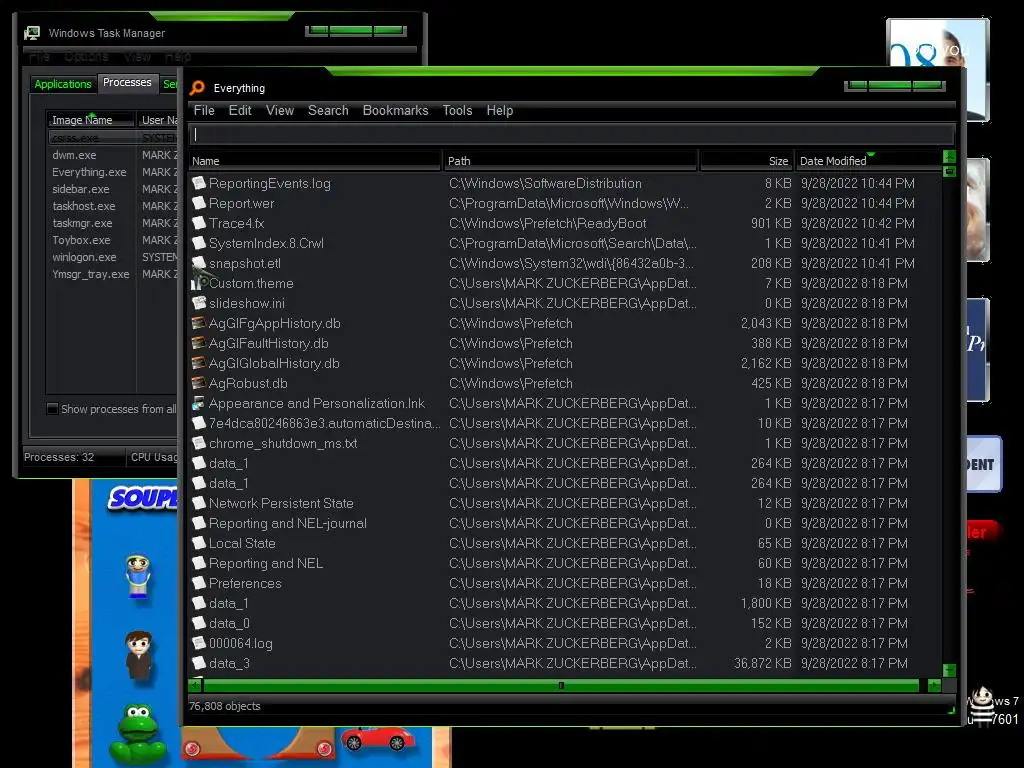Open the Bookmarks menu in Everything
This screenshot has height=768, width=1024.
395,110
